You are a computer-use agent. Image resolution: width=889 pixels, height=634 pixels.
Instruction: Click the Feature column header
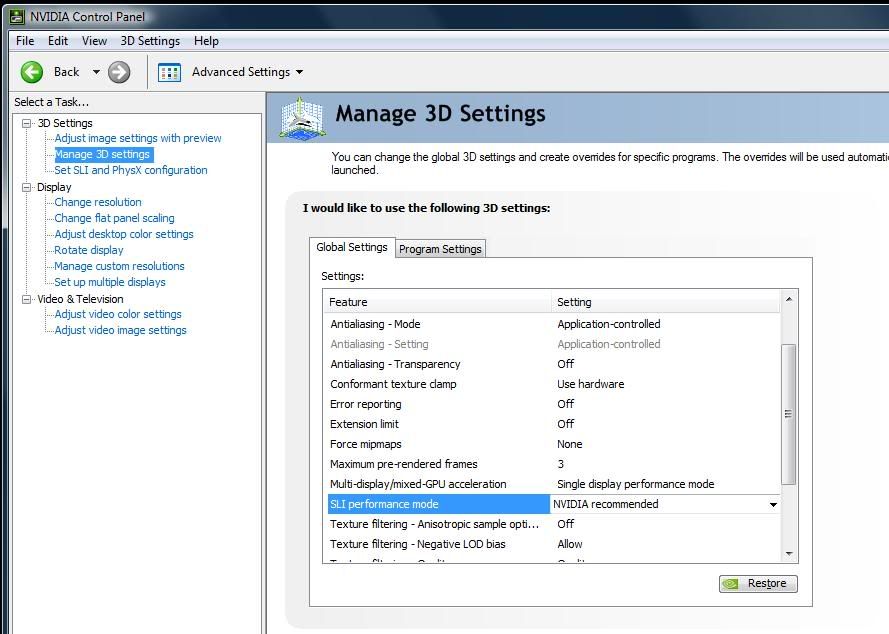(x=437, y=302)
